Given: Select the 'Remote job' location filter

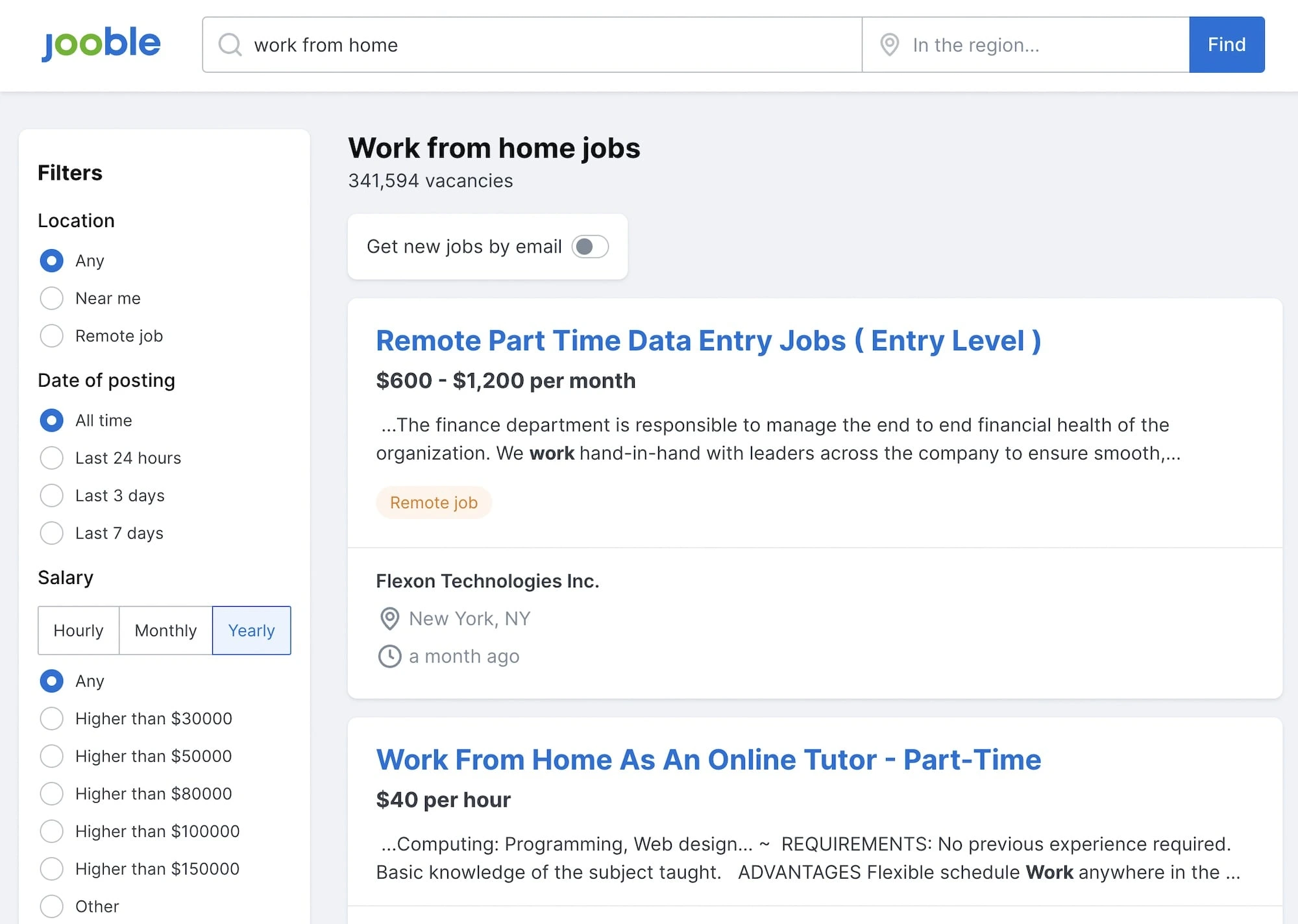Looking at the screenshot, I should click(x=51, y=335).
